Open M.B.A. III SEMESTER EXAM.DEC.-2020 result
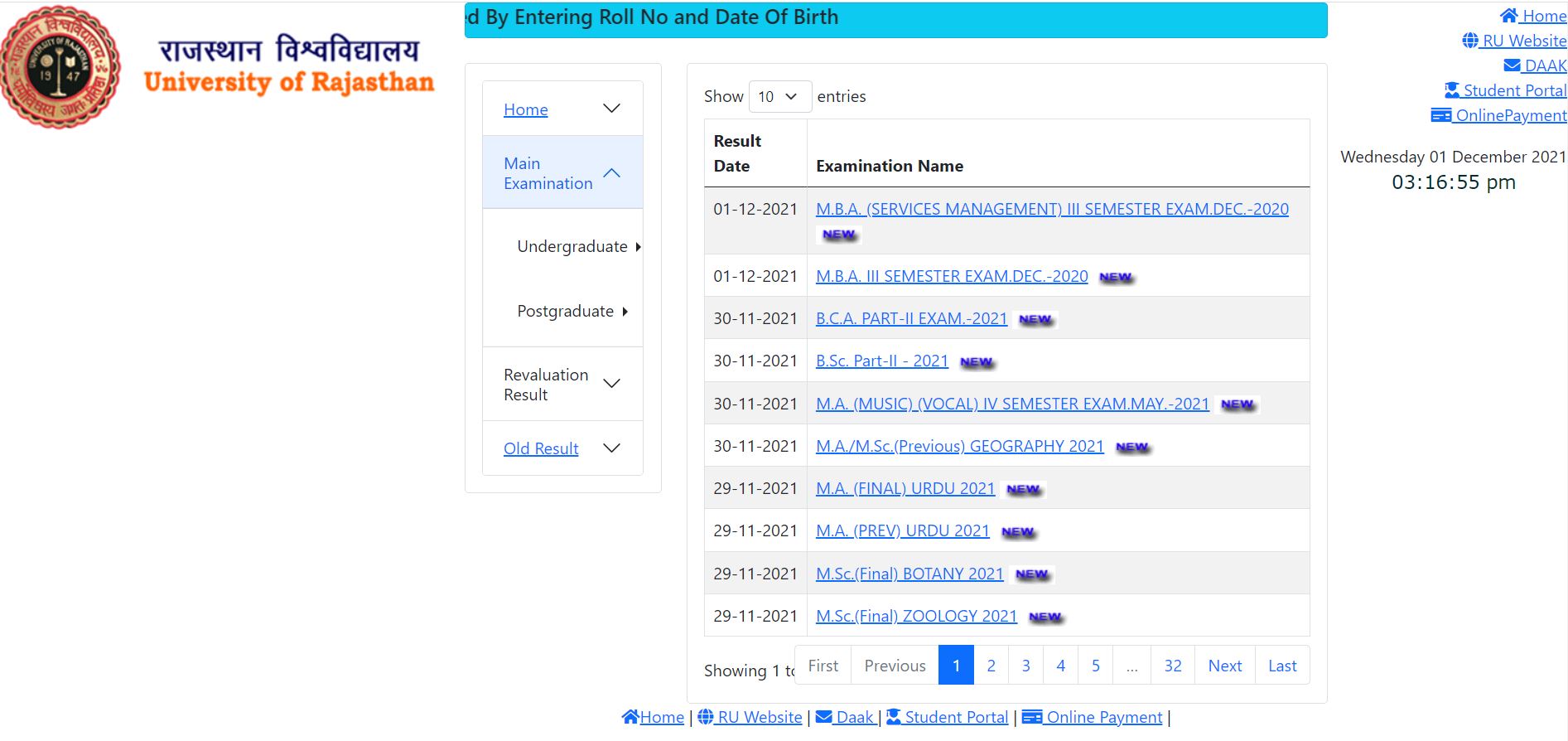The width and height of the screenshot is (1568, 741). (x=952, y=276)
